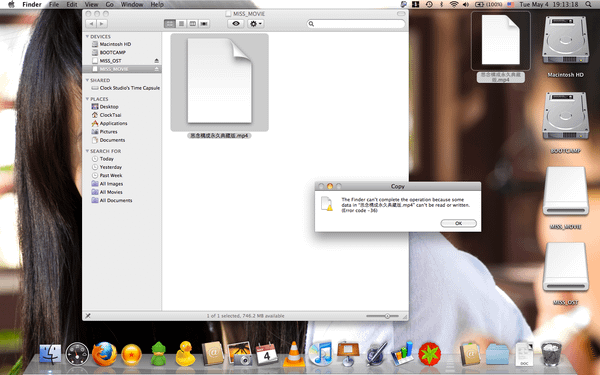Open the Go menu

(x=109, y=5)
